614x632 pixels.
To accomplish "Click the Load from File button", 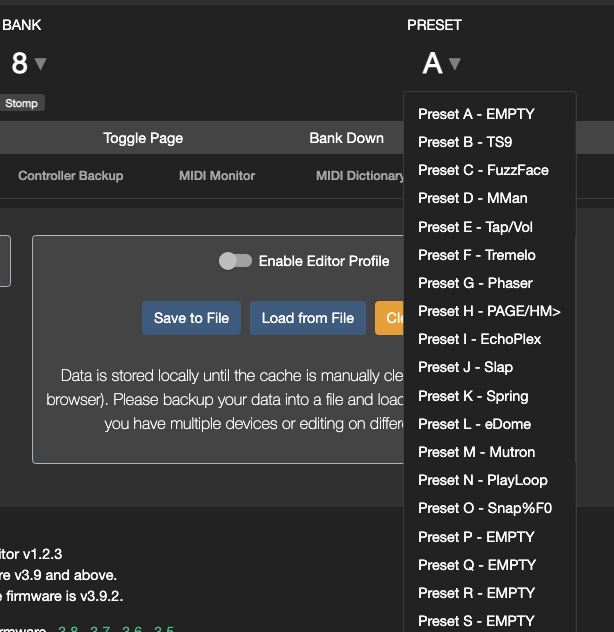I will tap(308, 318).
